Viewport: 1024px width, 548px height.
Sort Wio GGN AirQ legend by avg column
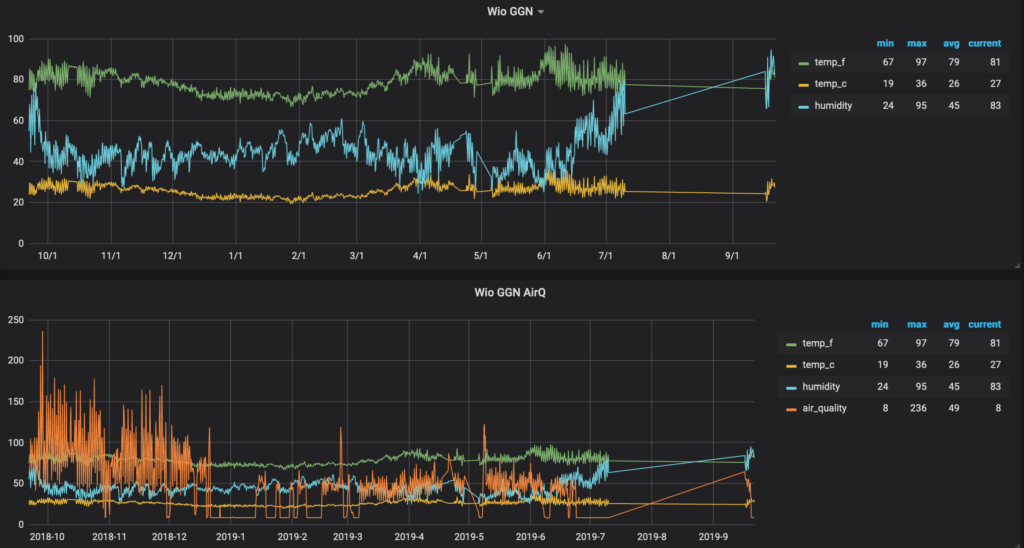pos(950,324)
